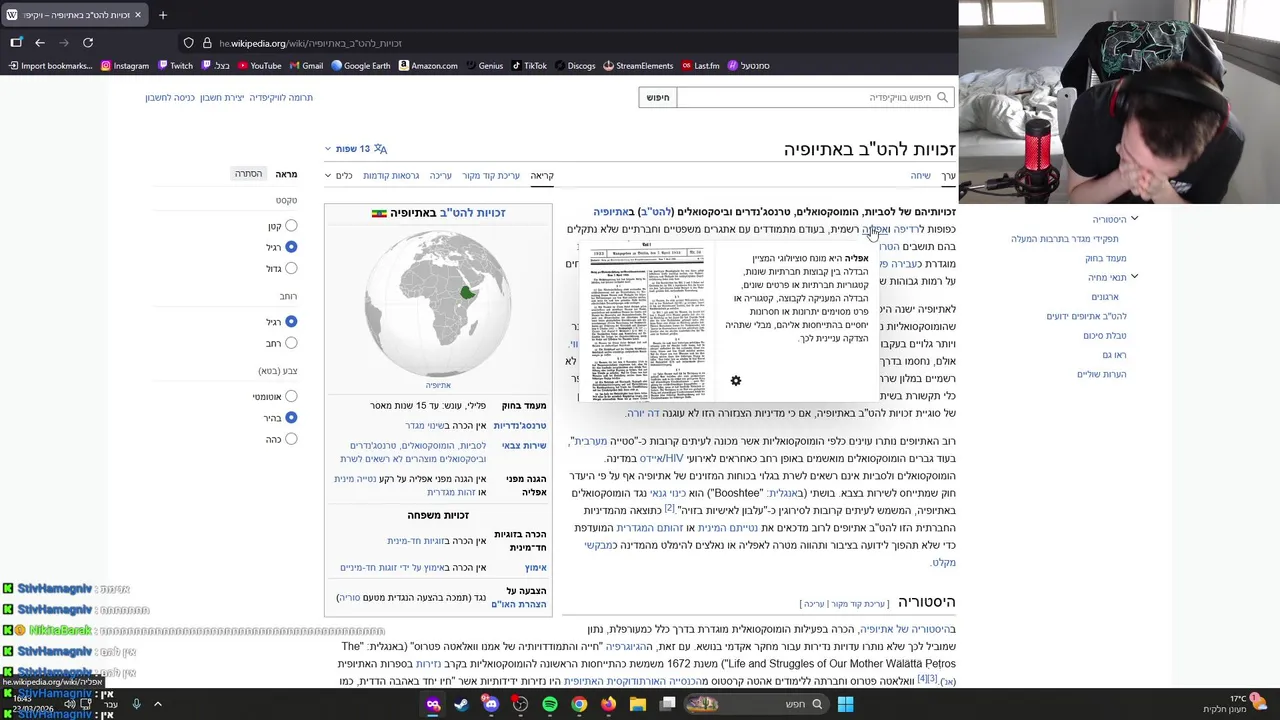
Task: Select the רגיל width option
Action: pyautogui.click(x=291, y=322)
